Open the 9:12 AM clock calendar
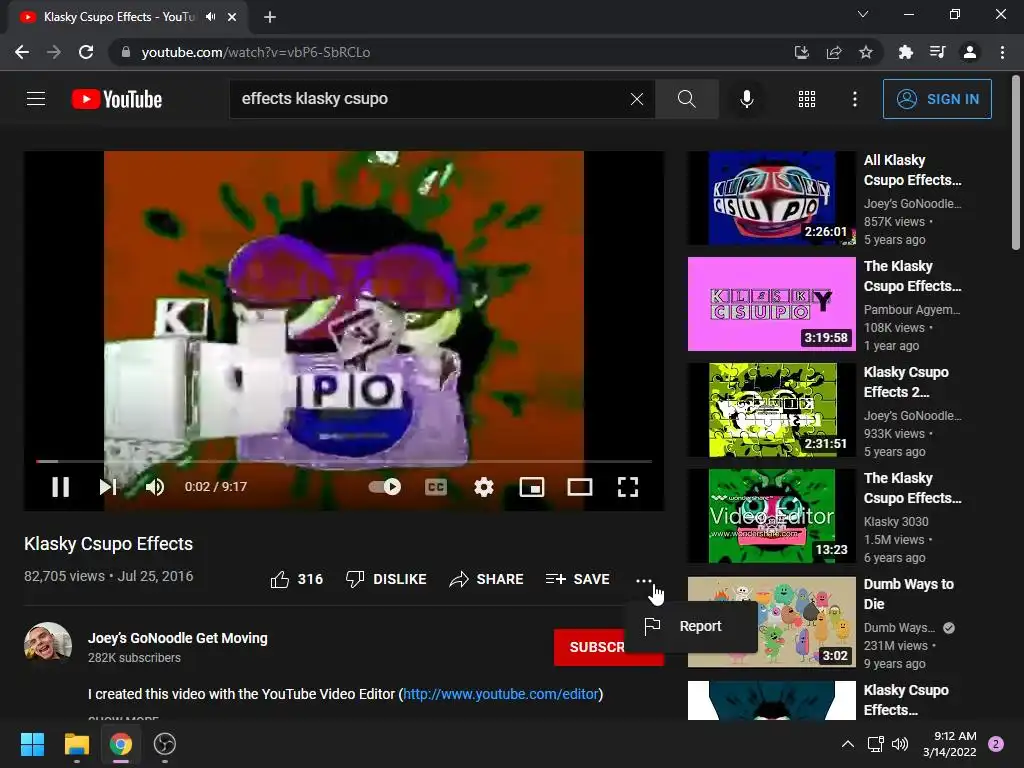The image size is (1024, 768). click(x=950, y=744)
